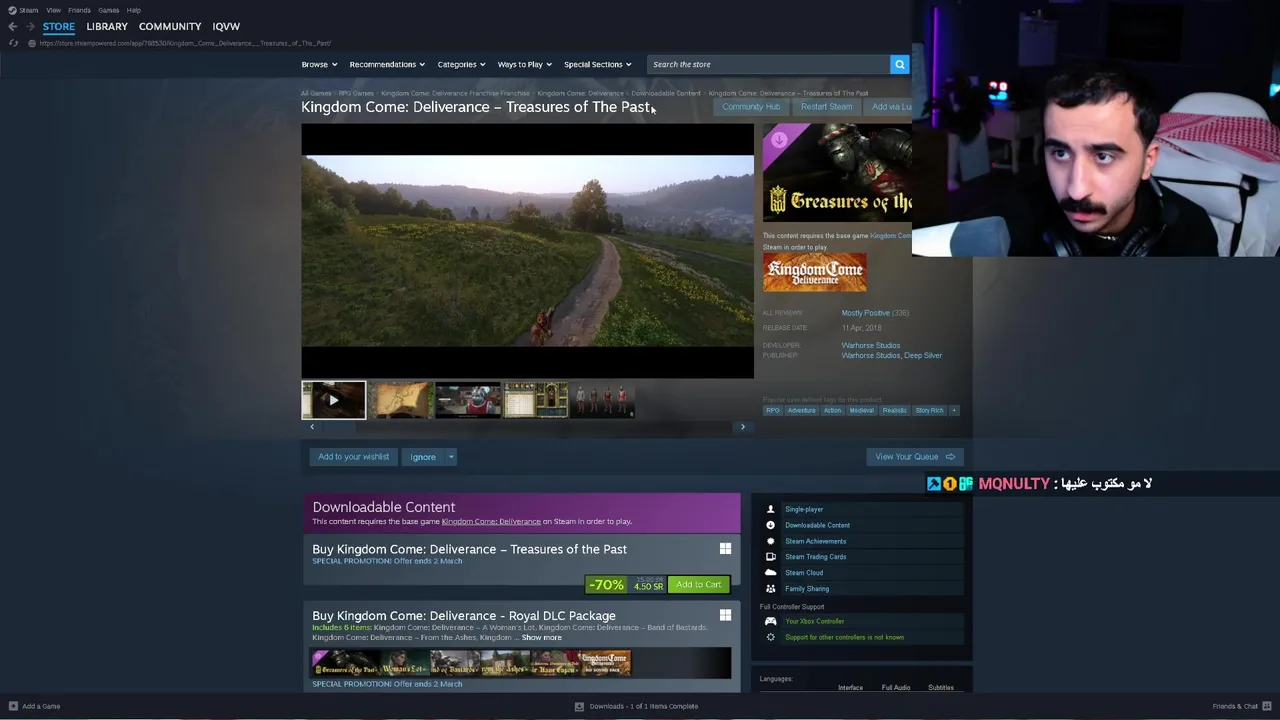Screen dimensions: 1280x720
Task: Click the Steam Achievements star icon
Action: point(770,541)
